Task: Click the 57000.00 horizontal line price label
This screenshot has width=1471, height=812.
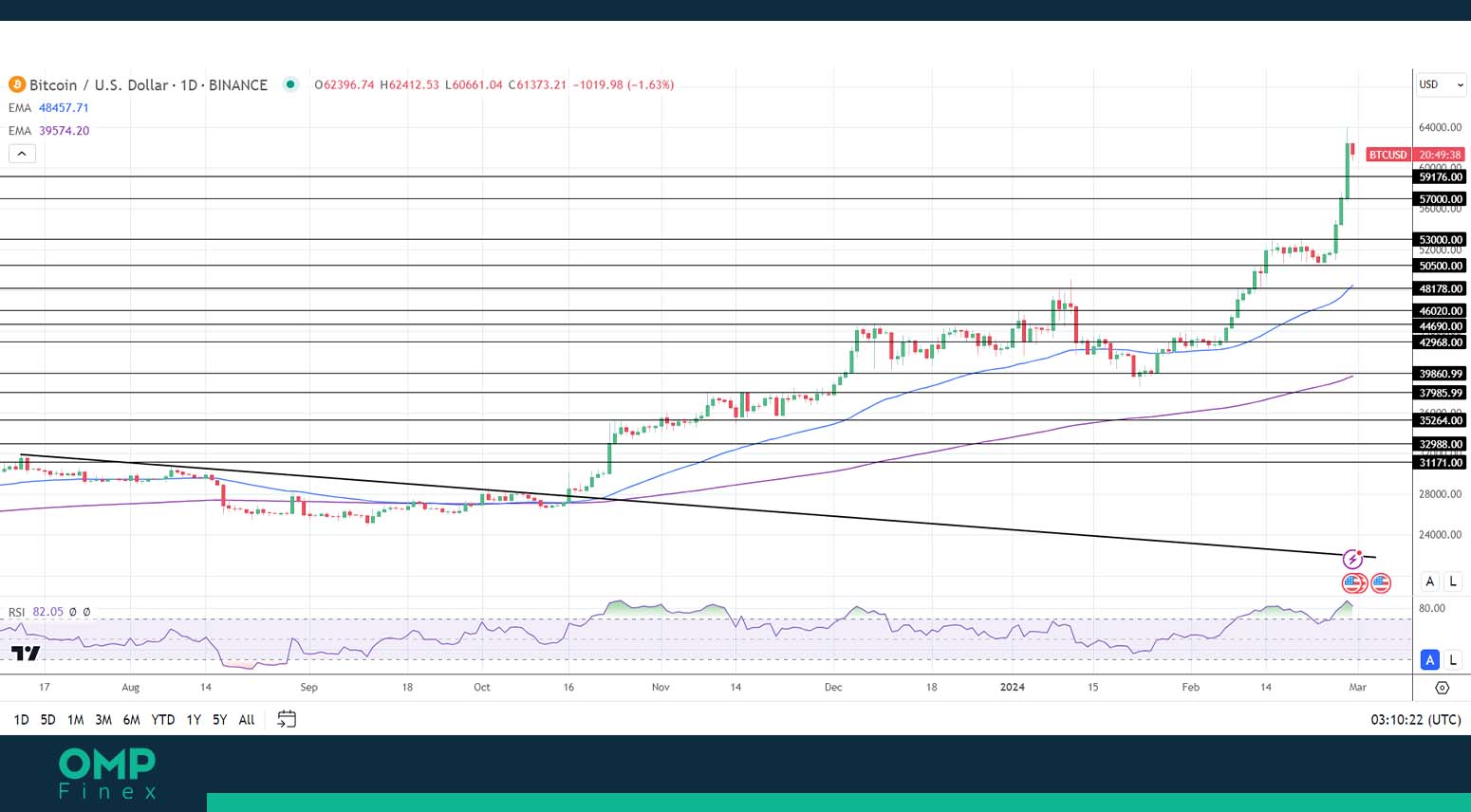Action: point(1441,199)
